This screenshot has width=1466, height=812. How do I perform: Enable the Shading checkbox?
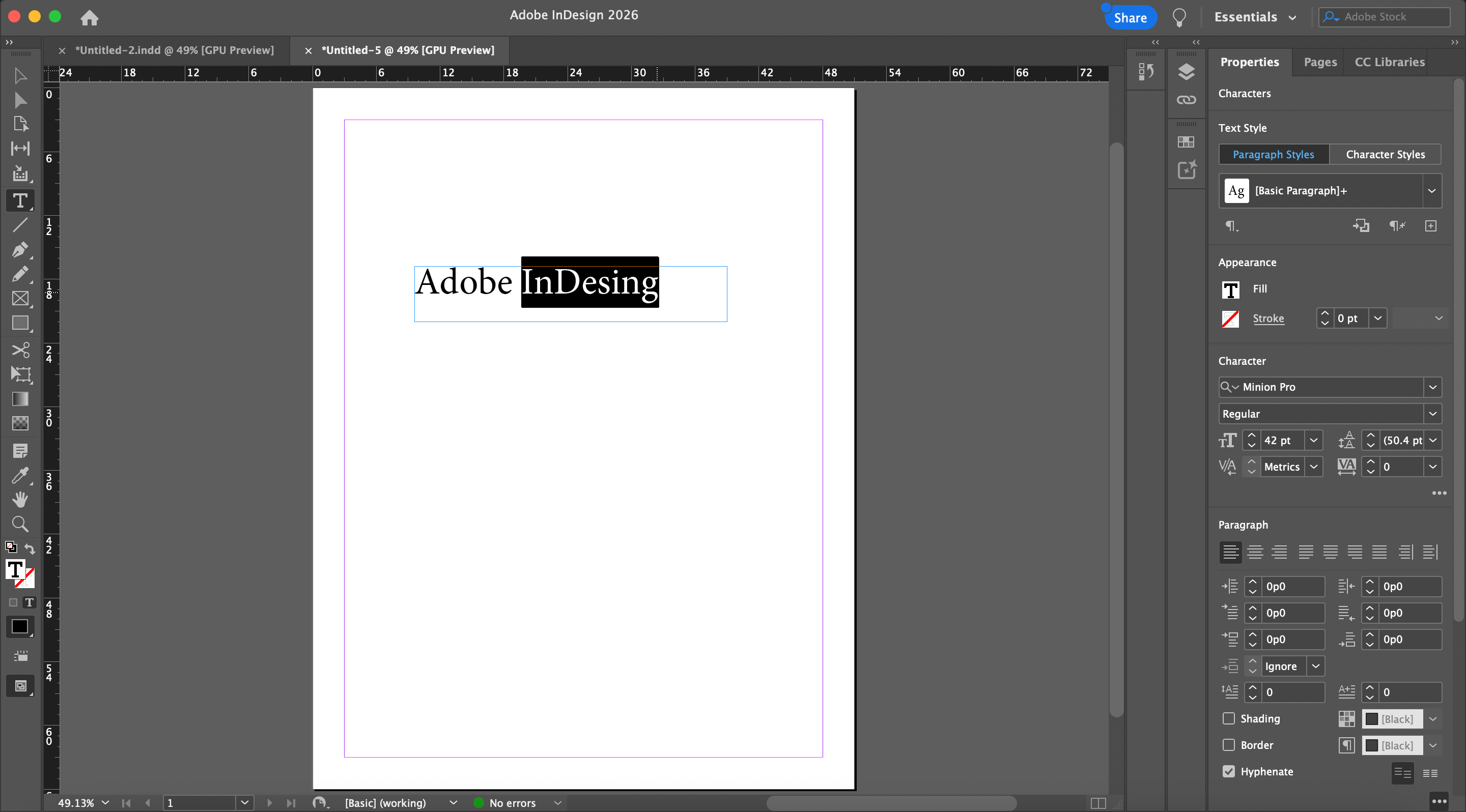pos(1229,719)
